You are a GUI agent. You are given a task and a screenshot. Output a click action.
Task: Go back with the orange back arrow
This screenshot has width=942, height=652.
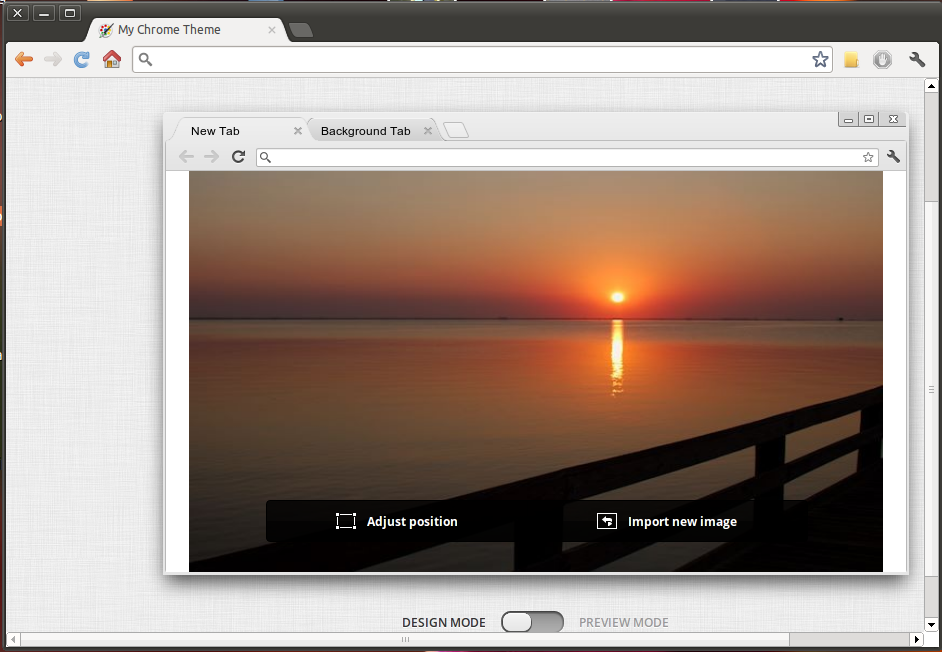(x=24, y=59)
